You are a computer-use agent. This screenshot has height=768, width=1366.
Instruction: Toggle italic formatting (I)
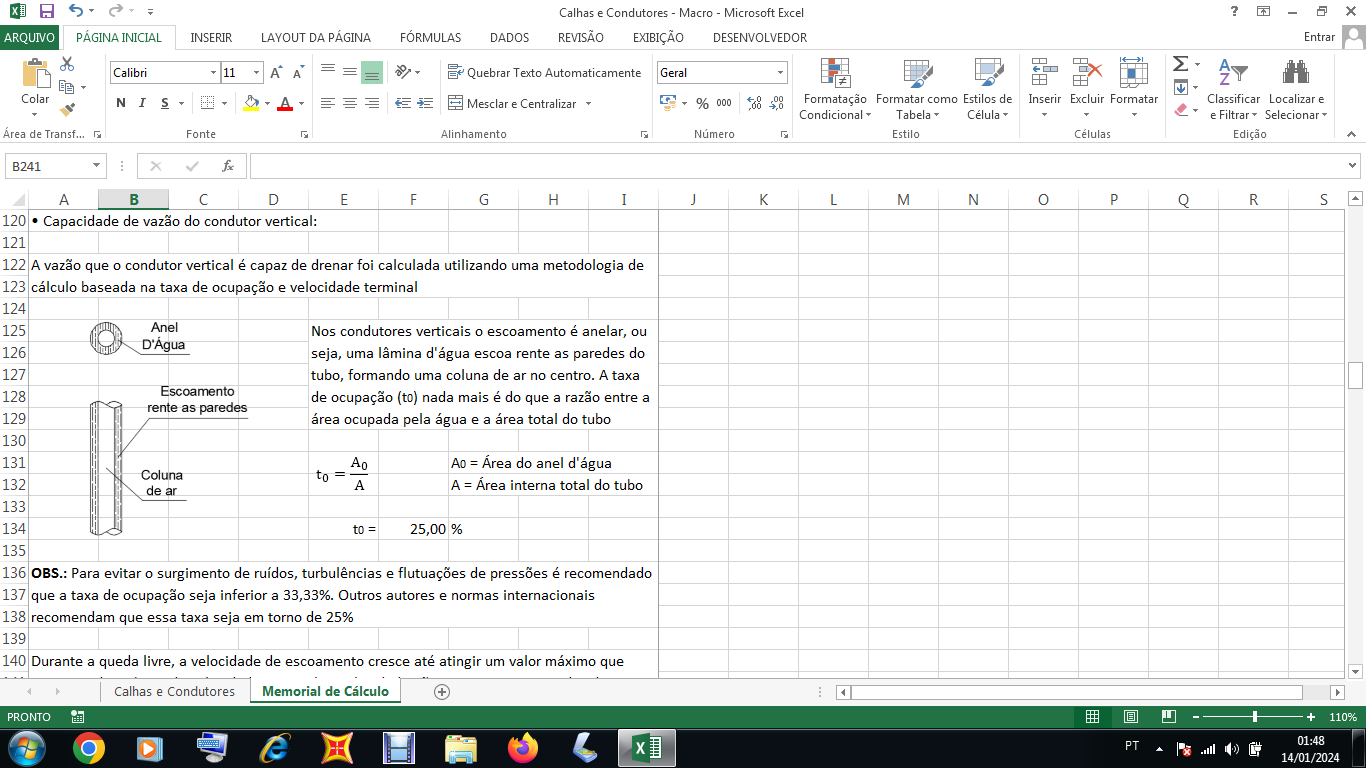pos(142,103)
